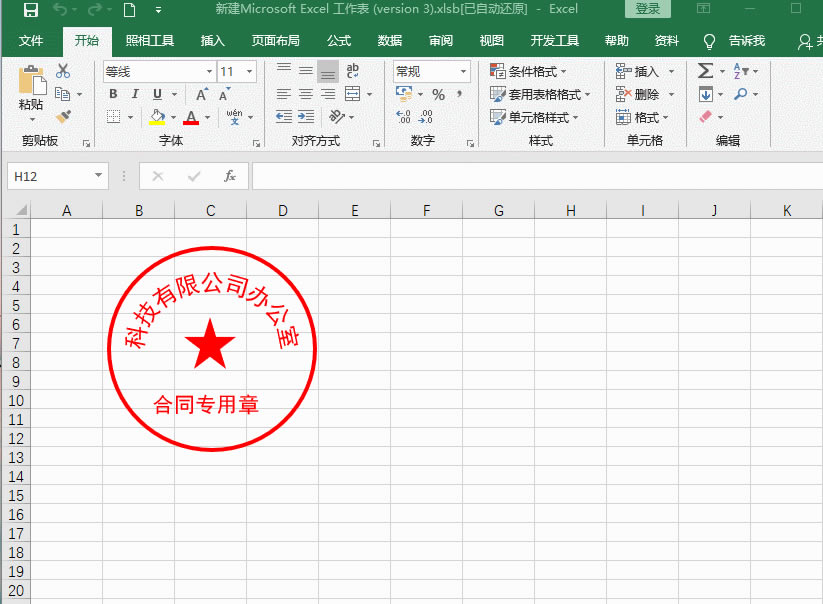Click the increase decimal icon
This screenshot has width=823, height=604.
point(401,117)
